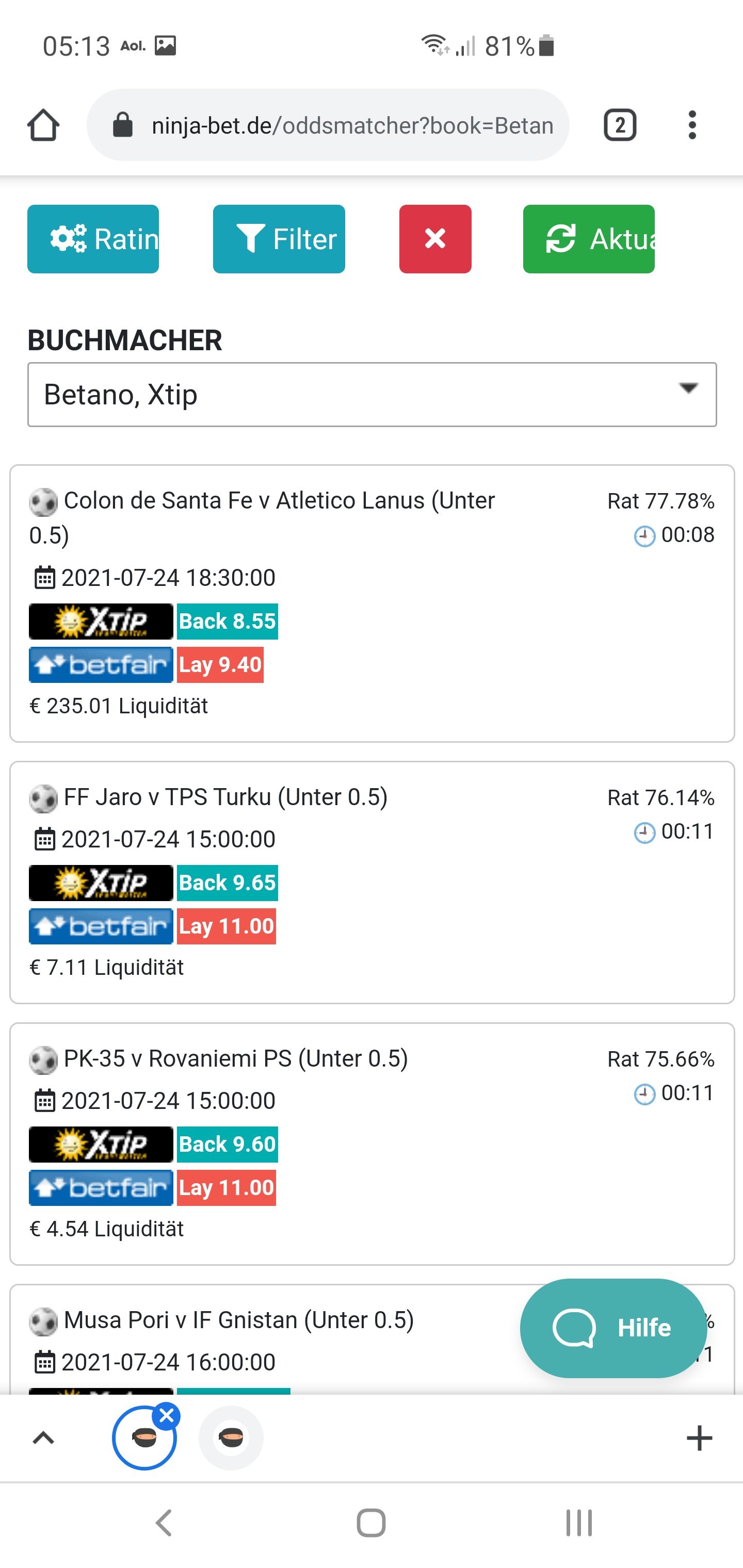The height and width of the screenshot is (1568, 743).
Task: Add a new tab with the plus icon
Action: (x=699, y=1439)
